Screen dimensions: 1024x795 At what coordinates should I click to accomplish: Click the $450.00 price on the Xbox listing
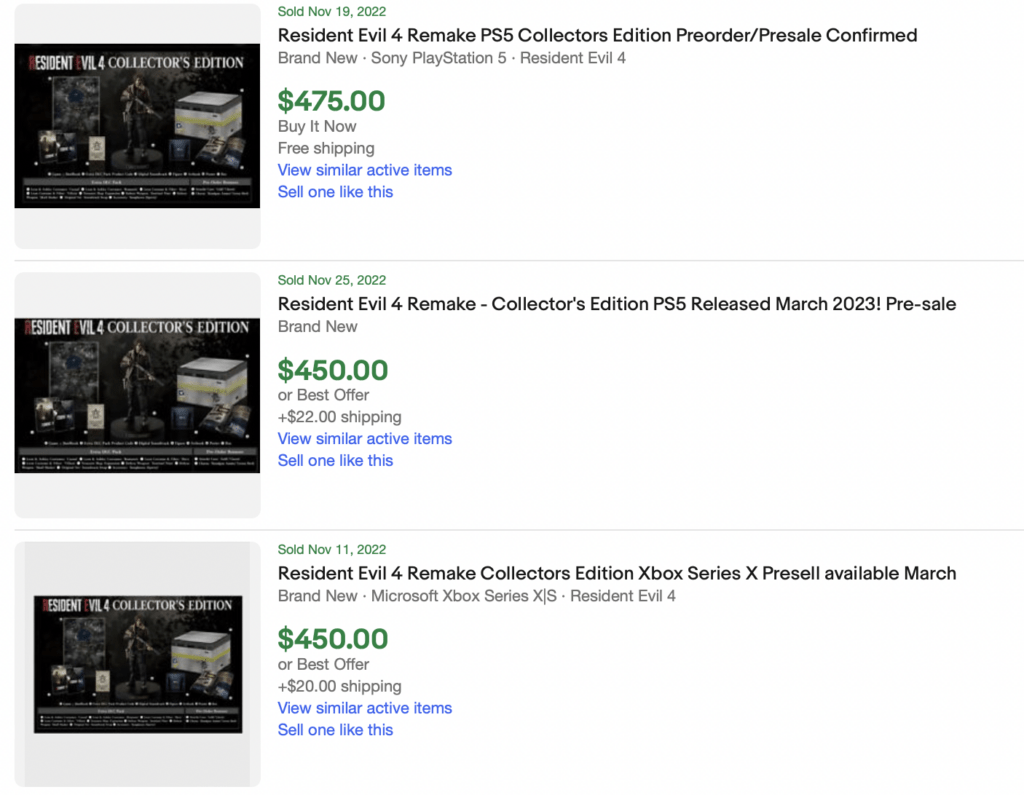click(x=332, y=639)
